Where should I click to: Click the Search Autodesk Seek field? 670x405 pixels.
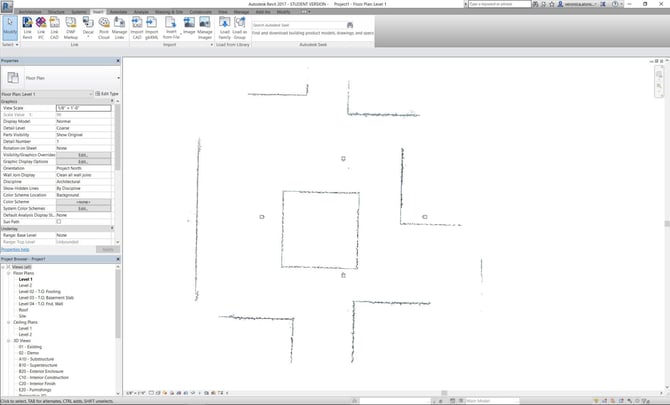[290, 25]
